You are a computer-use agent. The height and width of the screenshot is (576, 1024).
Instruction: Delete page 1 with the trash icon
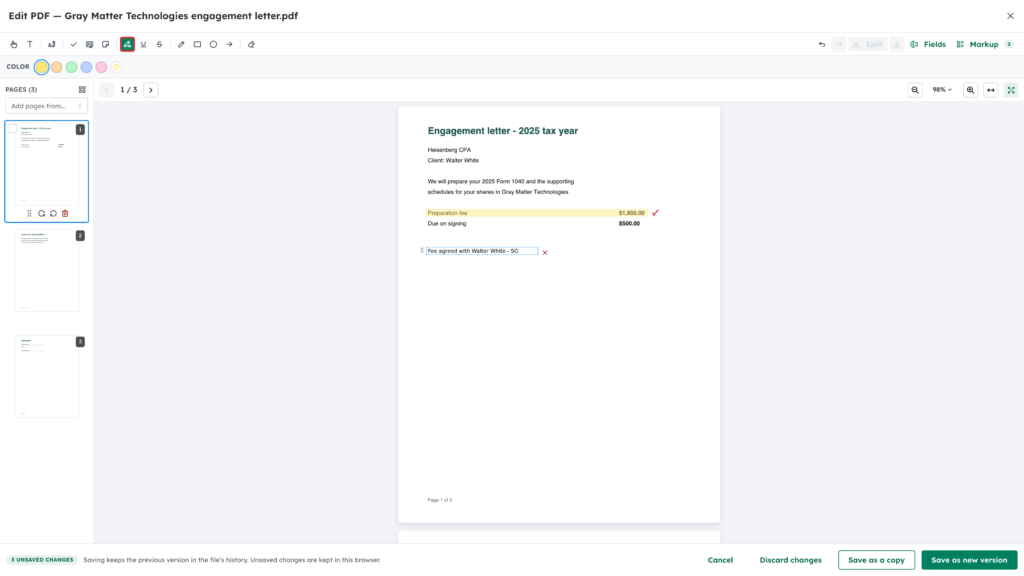pos(65,214)
